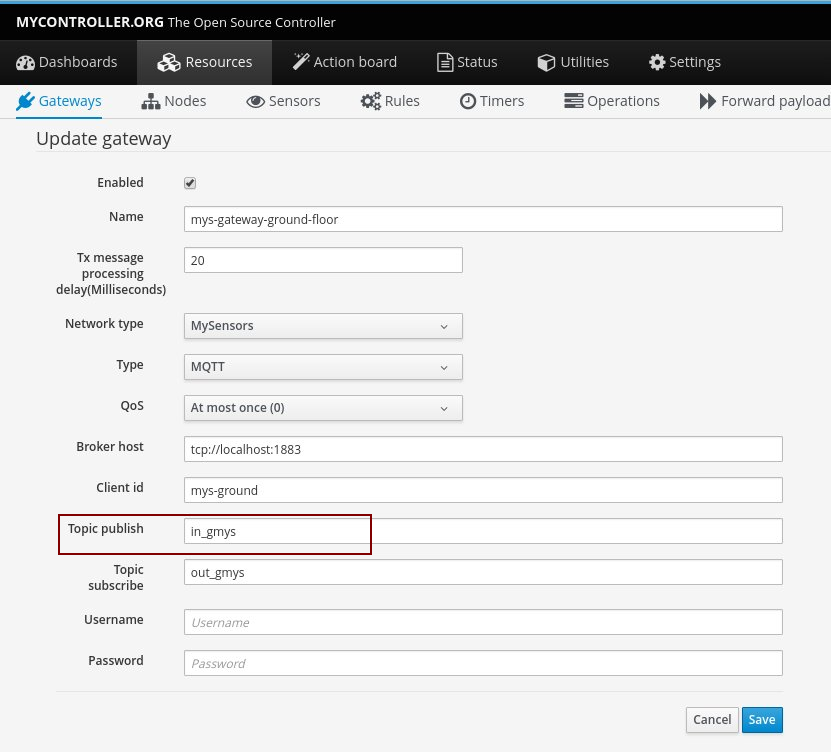
Task: Click the Broker host input field
Action: (x=483, y=449)
